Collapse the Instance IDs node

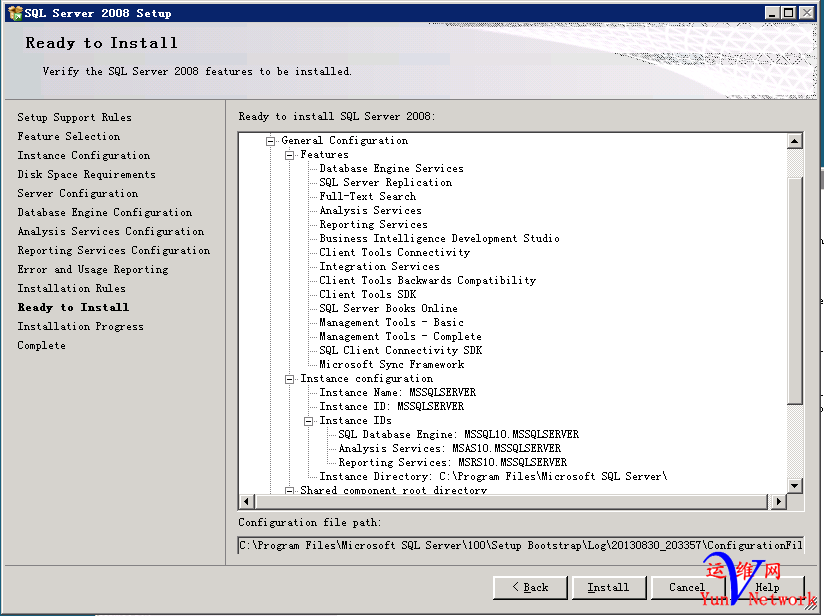308,421
